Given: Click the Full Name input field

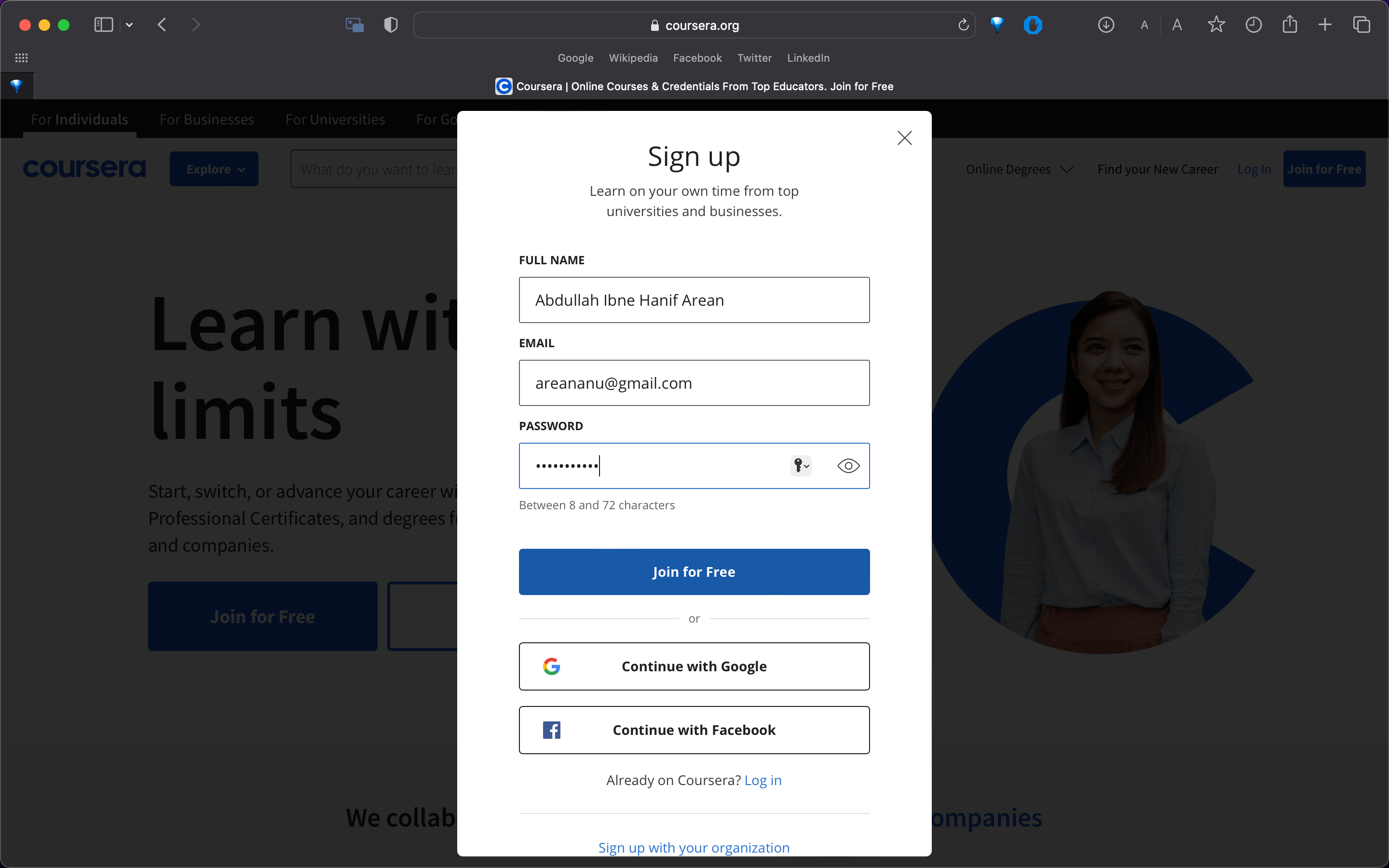Looking at the screenshot, I should pyautogui.click(x=694, y=299).
